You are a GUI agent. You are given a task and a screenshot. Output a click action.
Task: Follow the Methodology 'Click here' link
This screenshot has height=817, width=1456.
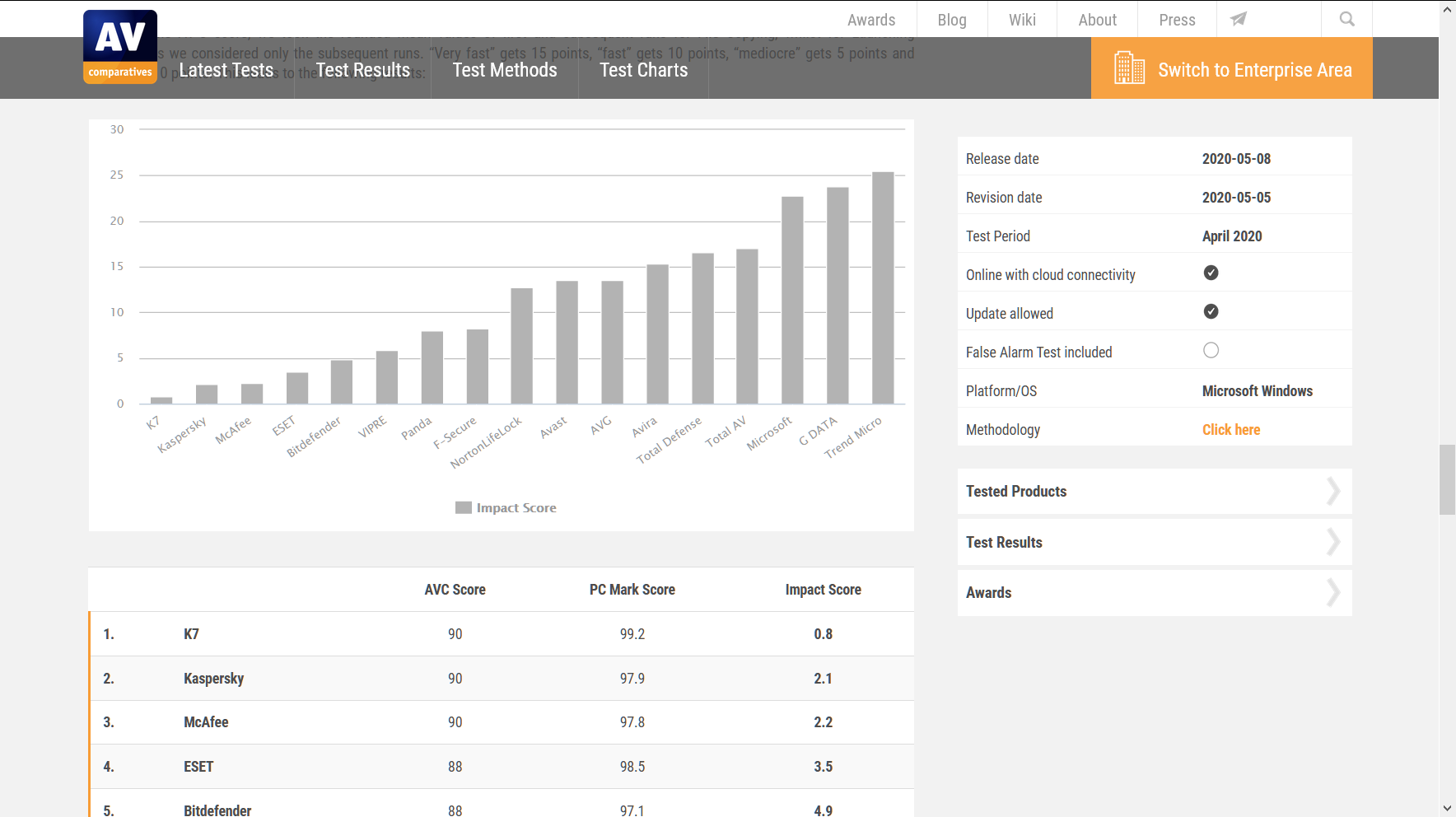(x=1231, y=430)
